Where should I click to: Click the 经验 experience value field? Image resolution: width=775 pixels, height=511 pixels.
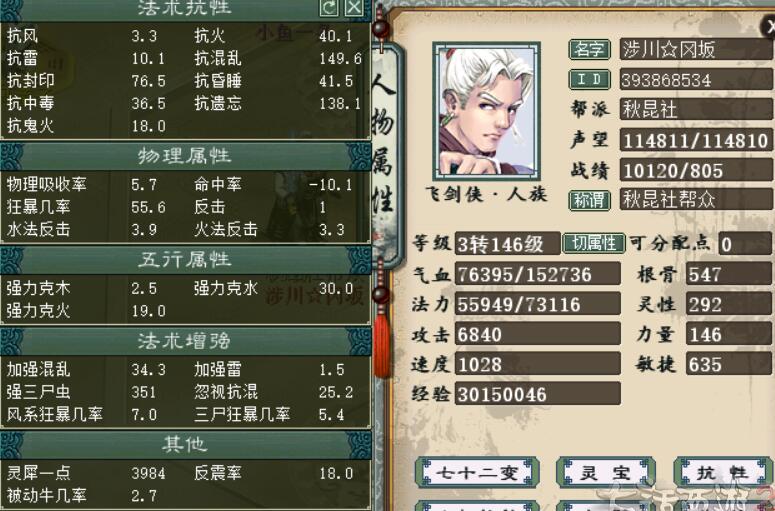[x=537, y=394]
